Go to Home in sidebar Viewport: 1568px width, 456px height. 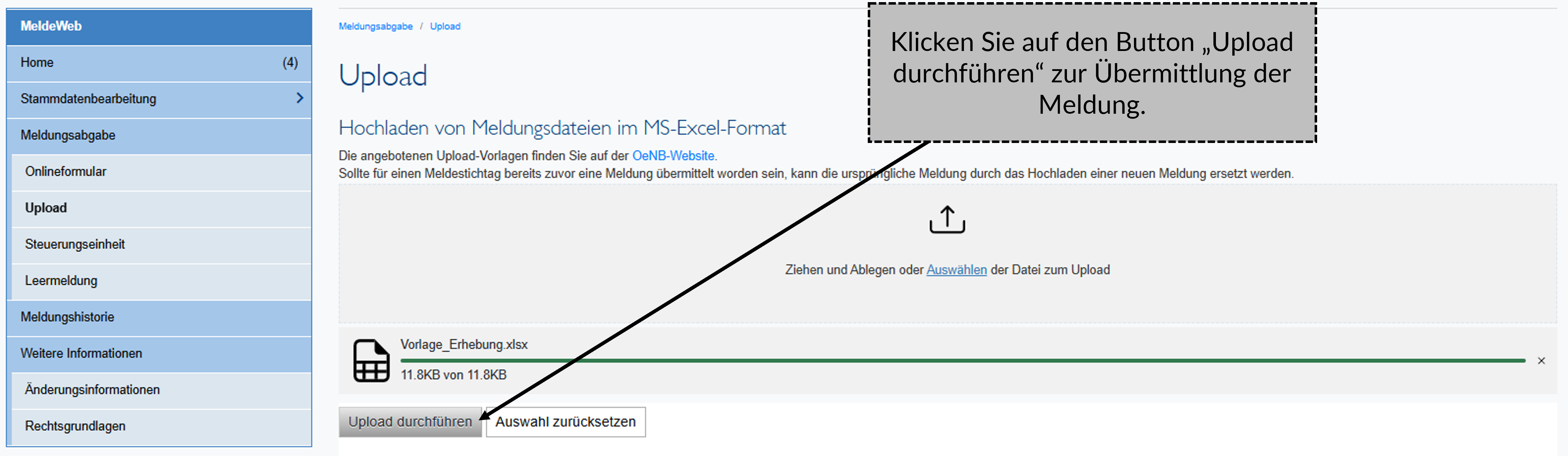(x=37, y=63)
